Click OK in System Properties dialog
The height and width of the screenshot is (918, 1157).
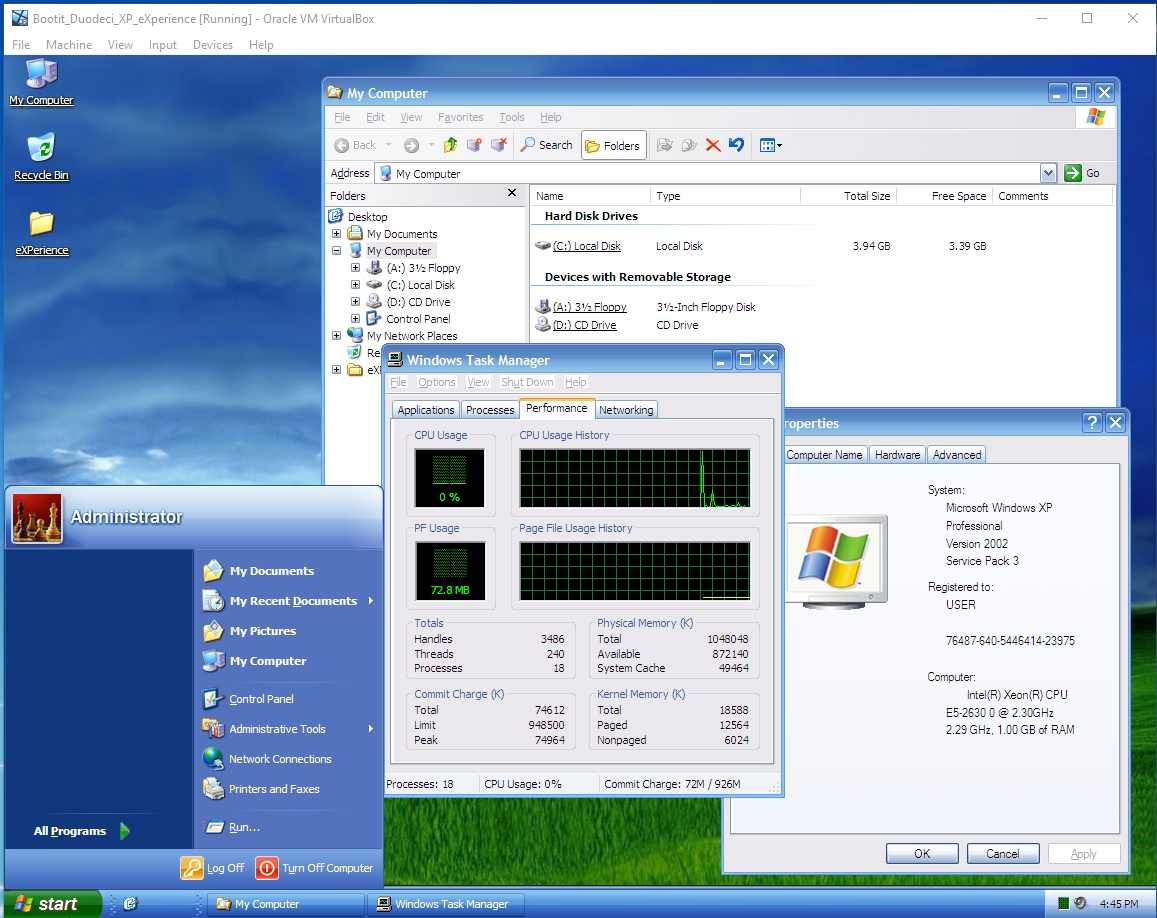(922, 854)
